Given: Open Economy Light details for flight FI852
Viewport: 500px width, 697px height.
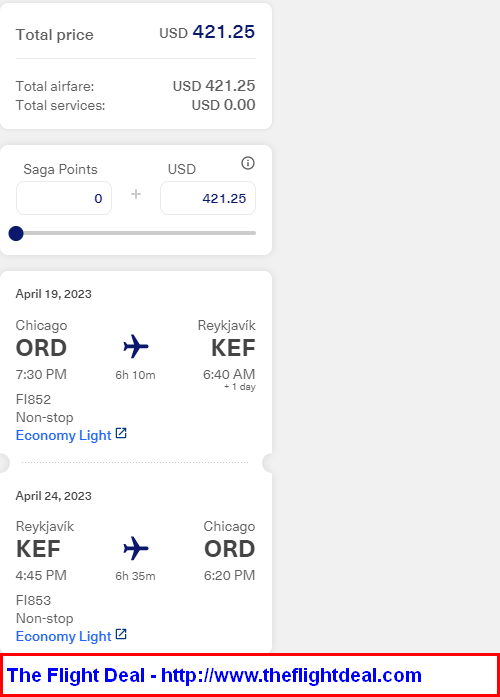Looking at the screenshot, I should click(x=64, y=435).
